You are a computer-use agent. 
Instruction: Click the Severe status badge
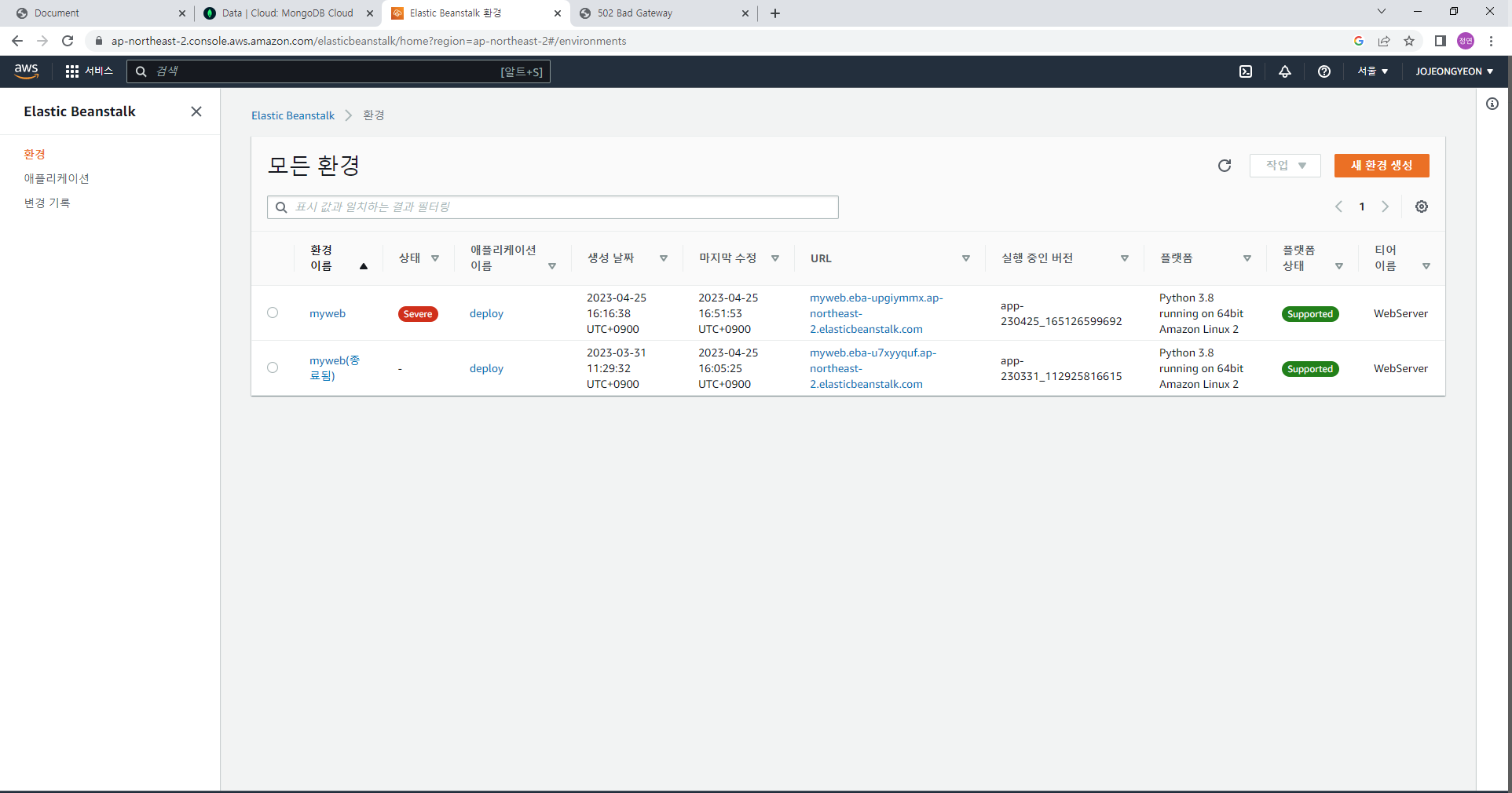tap(418, 314)
